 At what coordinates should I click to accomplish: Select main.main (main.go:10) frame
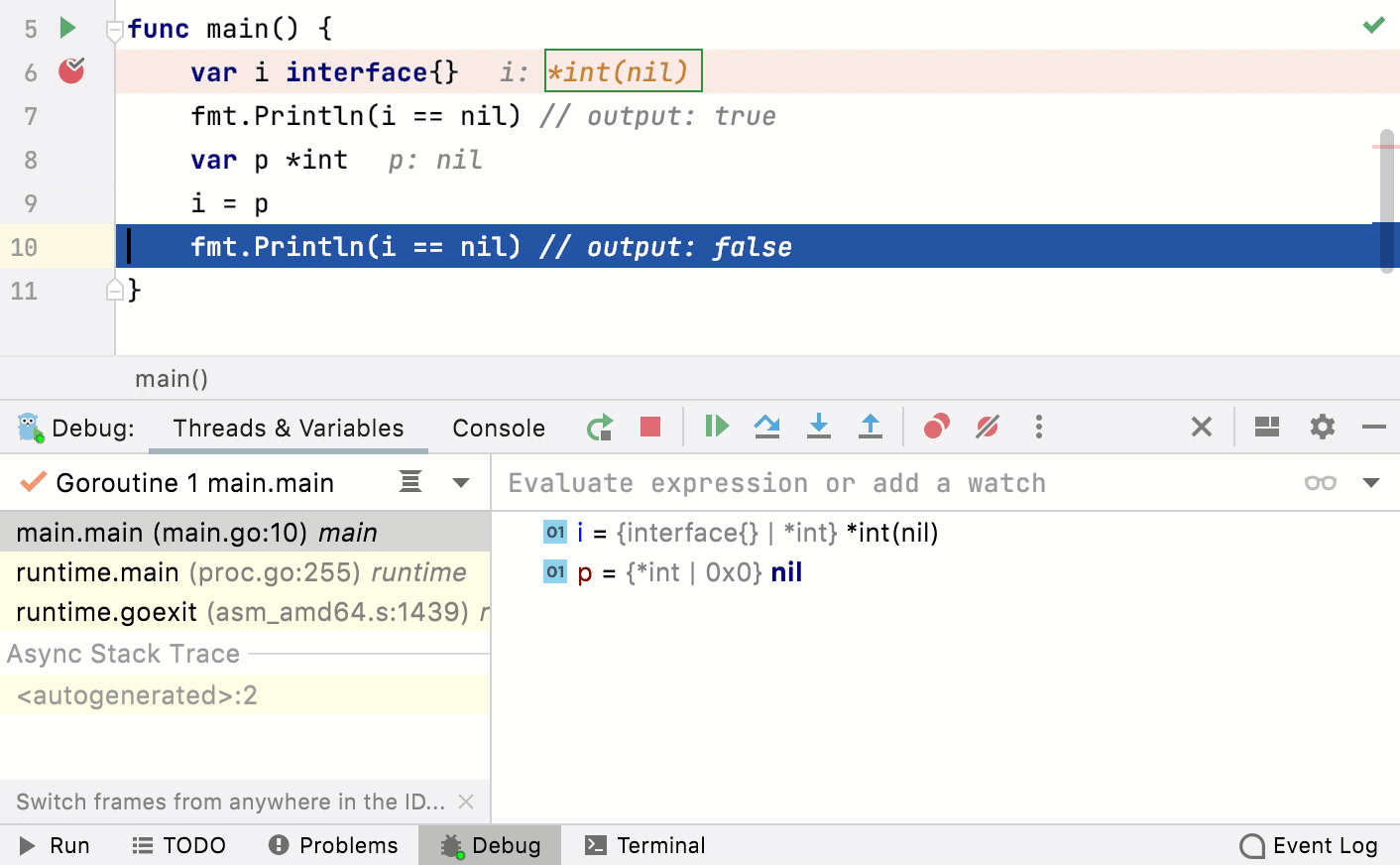(245, 533)
